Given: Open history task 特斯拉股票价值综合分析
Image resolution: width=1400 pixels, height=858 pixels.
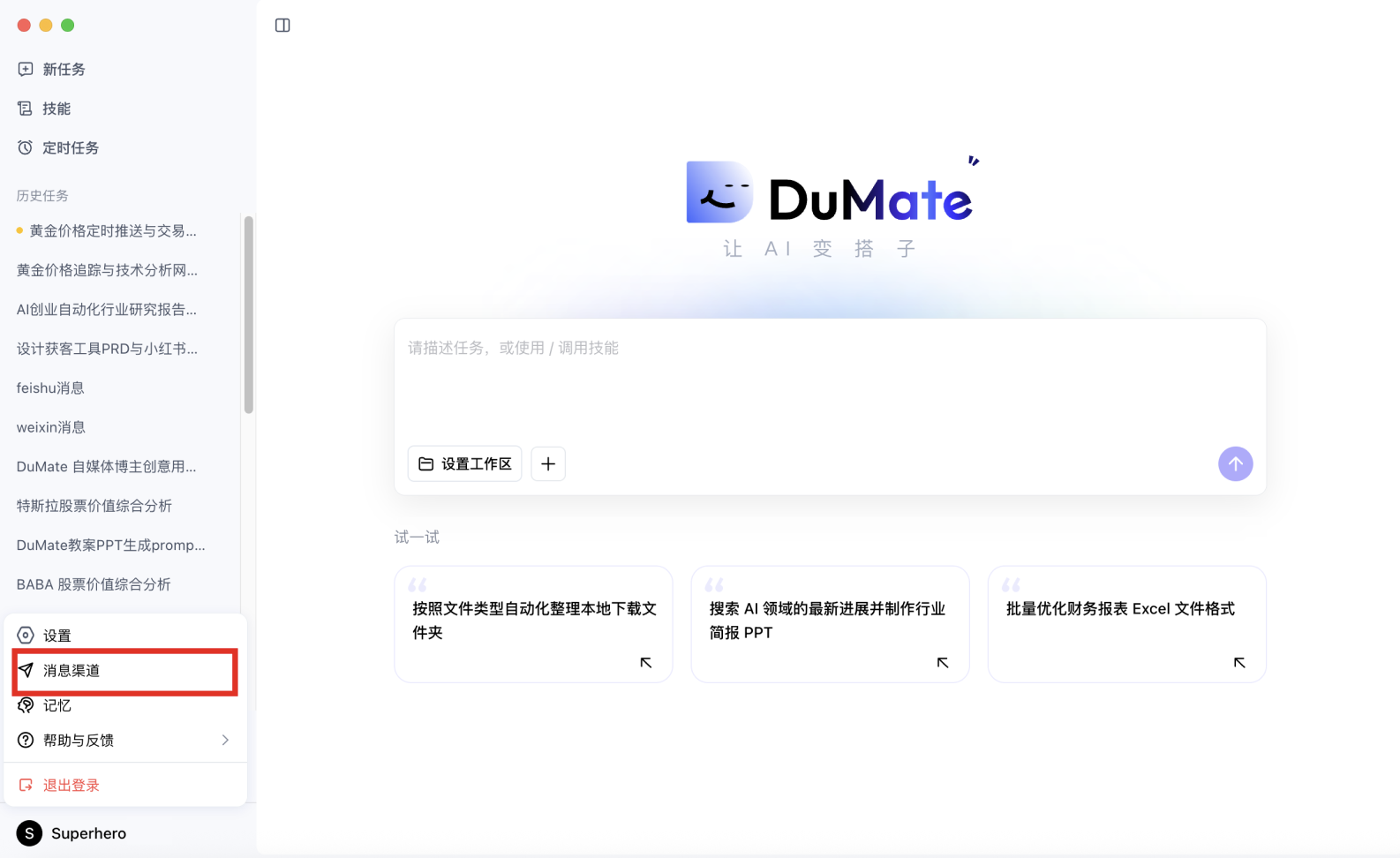Looking at the screenshot, I should pyautogui.click(x=94, y=506).
